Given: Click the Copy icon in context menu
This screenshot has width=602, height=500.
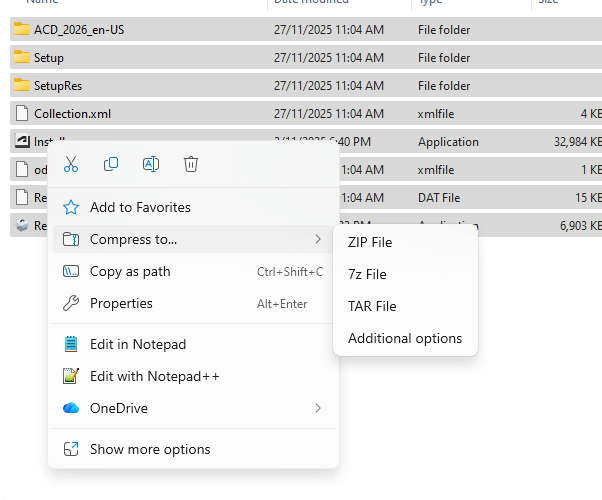Looking at the screenshot, I should pos(111,164).
